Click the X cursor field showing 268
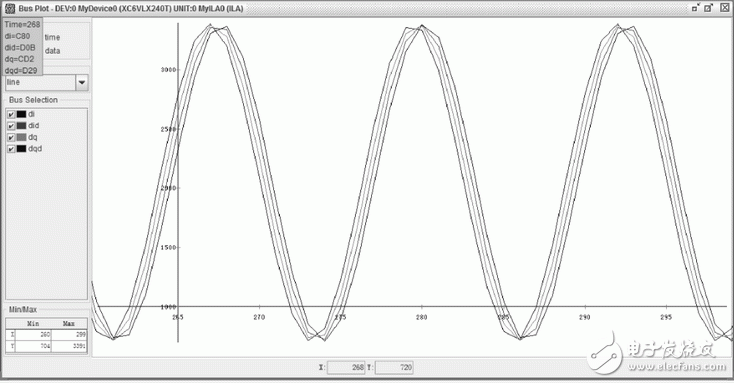This screenshot has height=383, width=734. tap(346, 368)
